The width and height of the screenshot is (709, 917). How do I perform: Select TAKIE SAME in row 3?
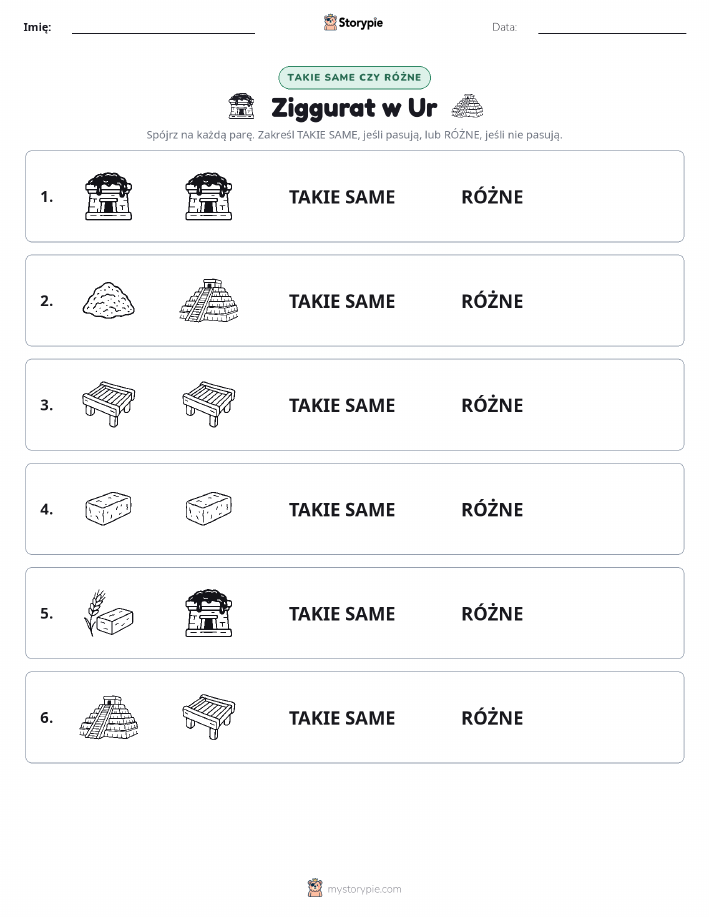point(342,405)
